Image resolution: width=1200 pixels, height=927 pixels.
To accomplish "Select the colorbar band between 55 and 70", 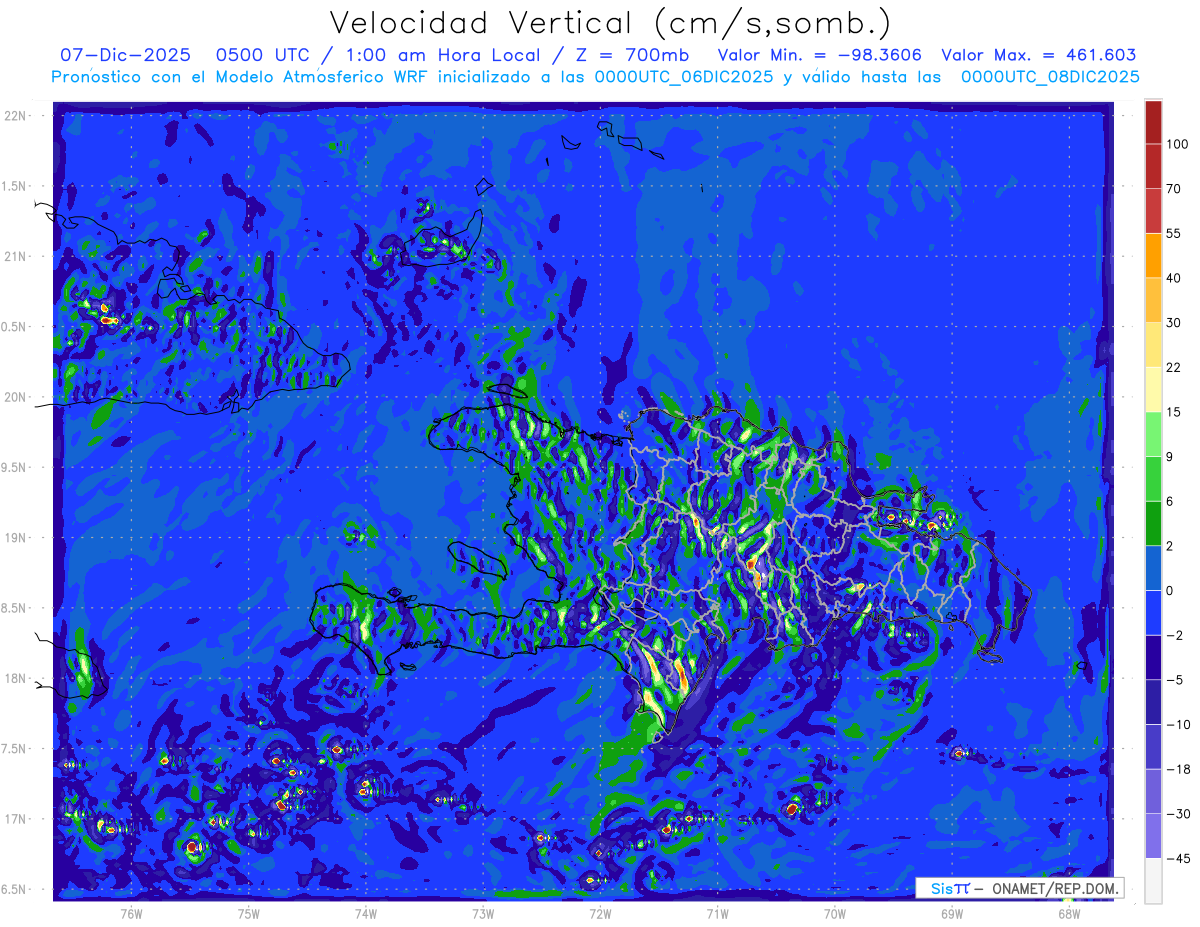I will pyautogui.click(x=1153, y=210).
